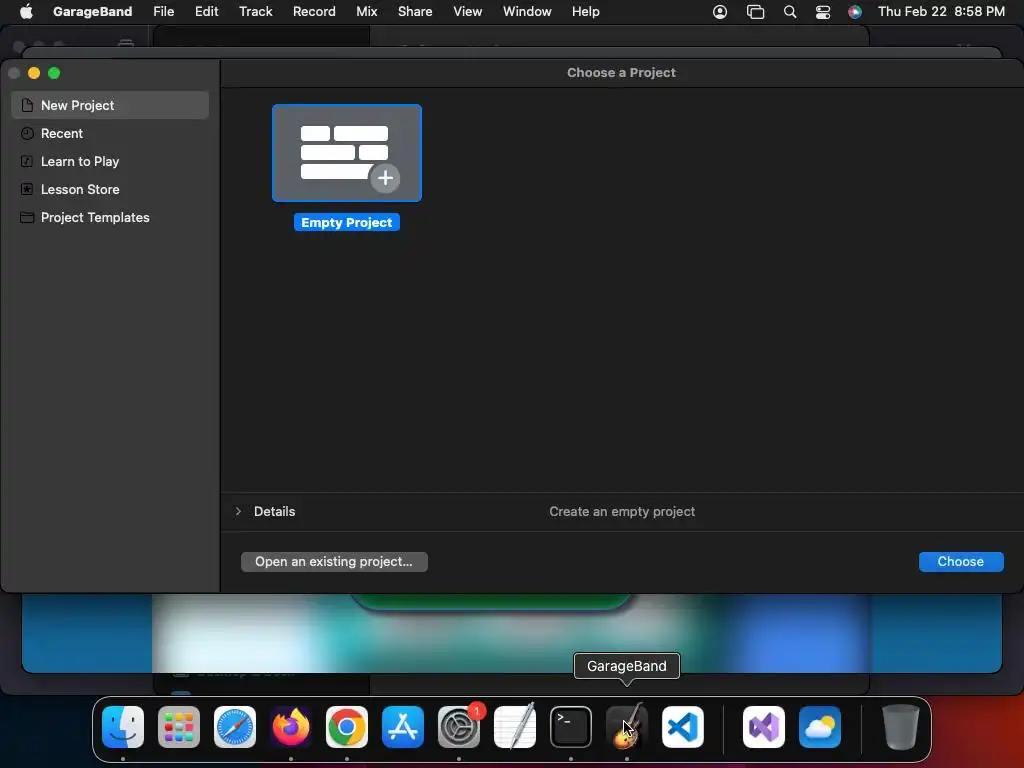Click the GarageBand icon in the Dock
1024x768 pixels.
click(x=627, y=727)
